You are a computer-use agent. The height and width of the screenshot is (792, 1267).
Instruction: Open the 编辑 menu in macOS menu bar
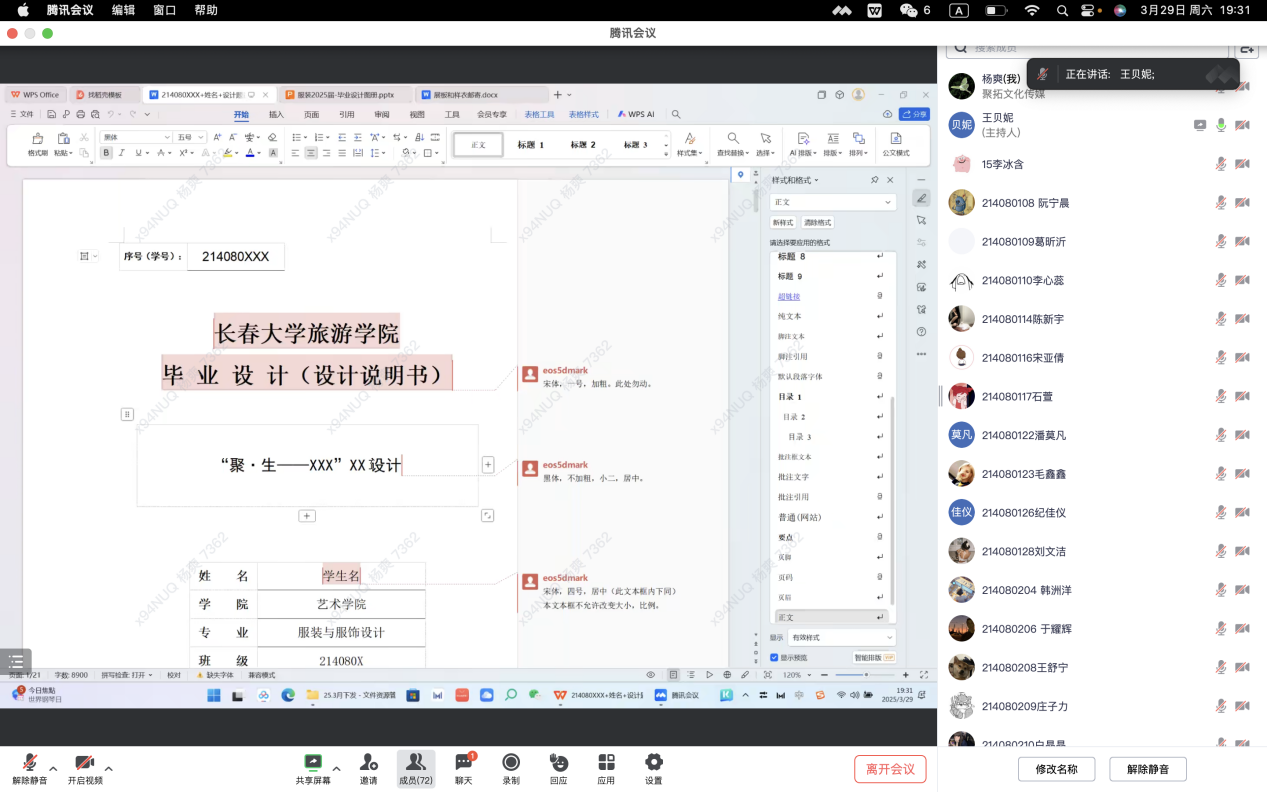[x=123, y=10]
